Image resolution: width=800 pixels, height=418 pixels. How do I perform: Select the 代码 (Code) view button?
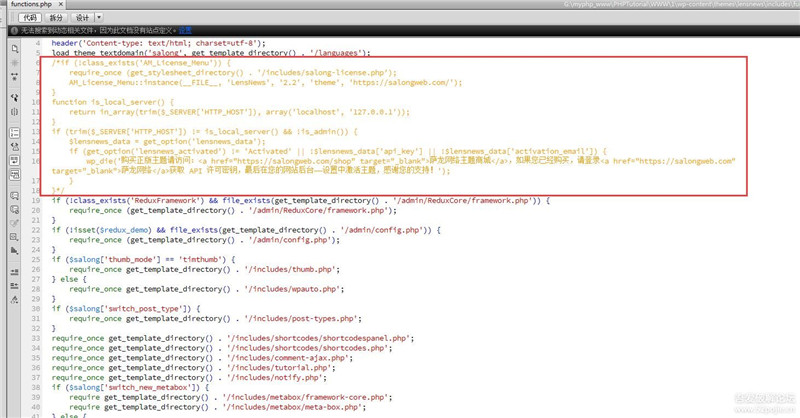30,18
